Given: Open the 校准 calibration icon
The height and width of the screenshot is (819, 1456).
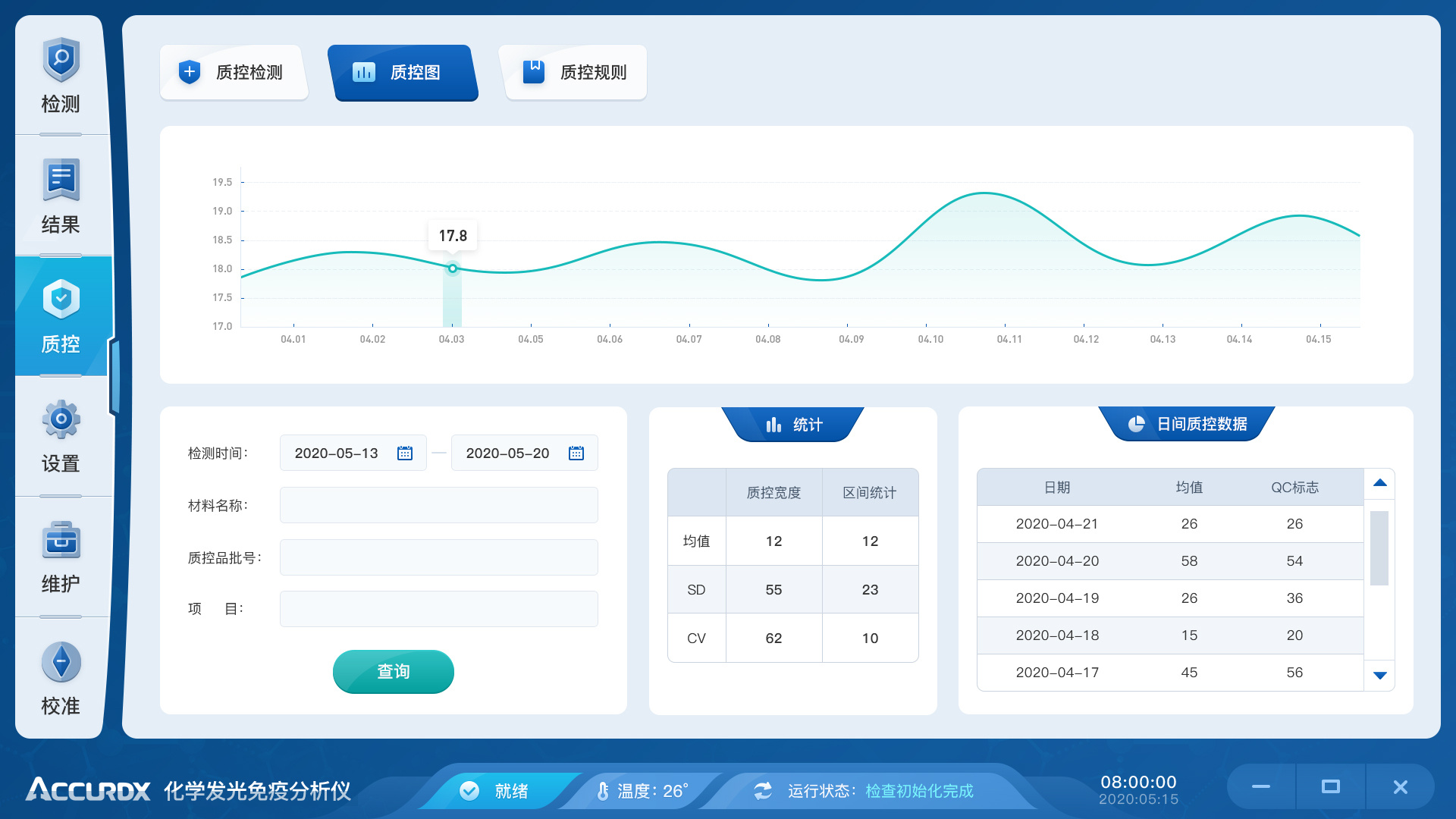Looking at the screenshot, I should coord(61,662).
